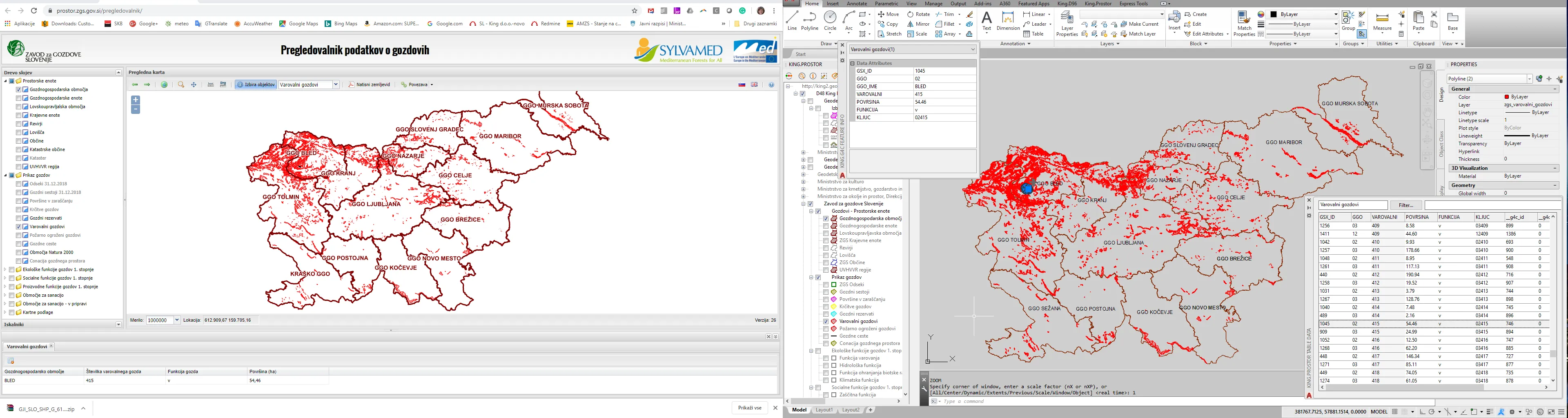The width and height of the screenshot is (1568, 418).
Task: Click the Natisni zemljevid print button
Action: coord(369,84)
